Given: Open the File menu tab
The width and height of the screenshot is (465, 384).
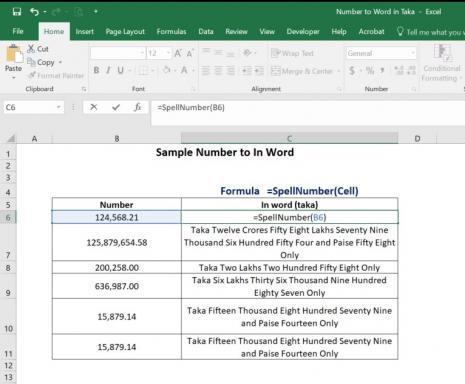Looking at the screenshot, I should coord(18,31).
